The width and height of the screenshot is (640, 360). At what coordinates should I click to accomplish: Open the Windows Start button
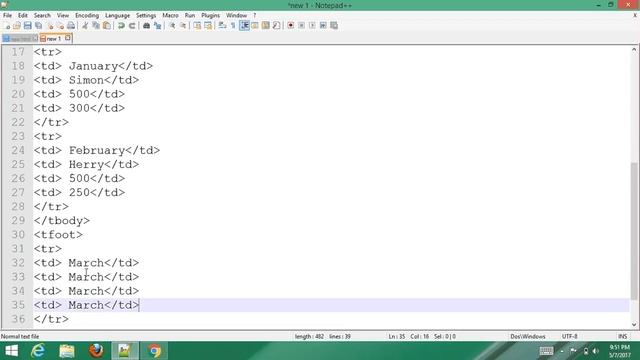coord(11,351)
